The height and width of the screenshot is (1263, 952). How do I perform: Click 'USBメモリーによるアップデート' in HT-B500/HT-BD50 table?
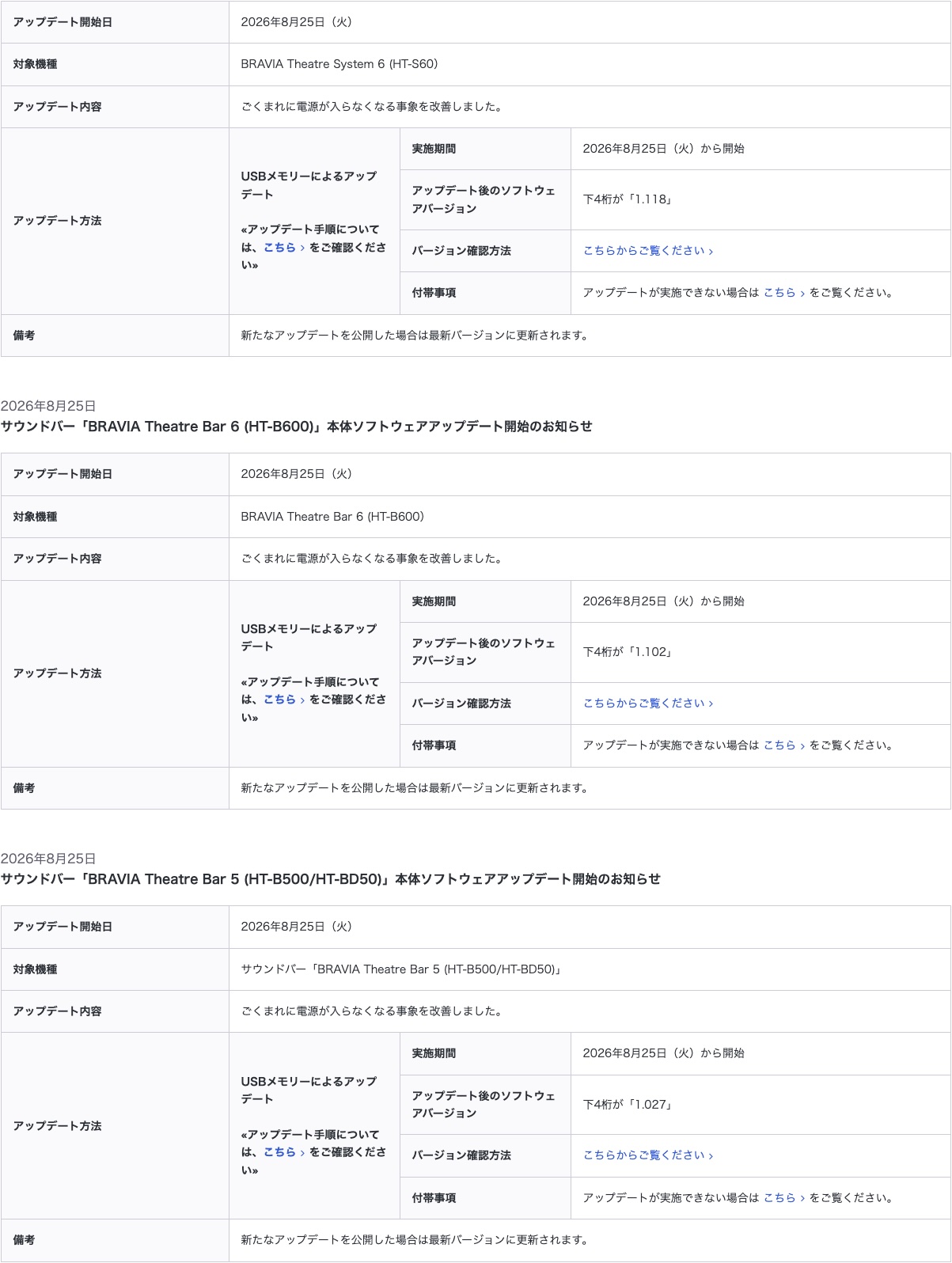(309, 1090)
